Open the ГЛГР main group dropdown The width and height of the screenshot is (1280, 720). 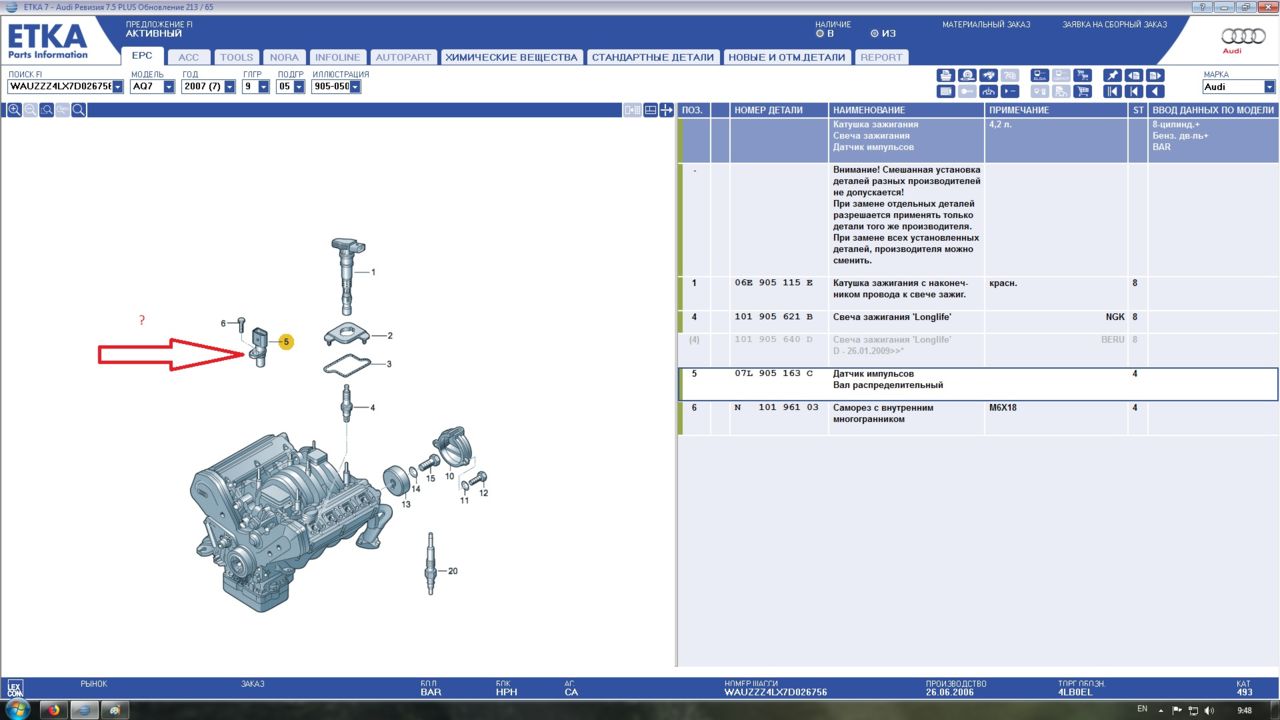coord(264,87)
